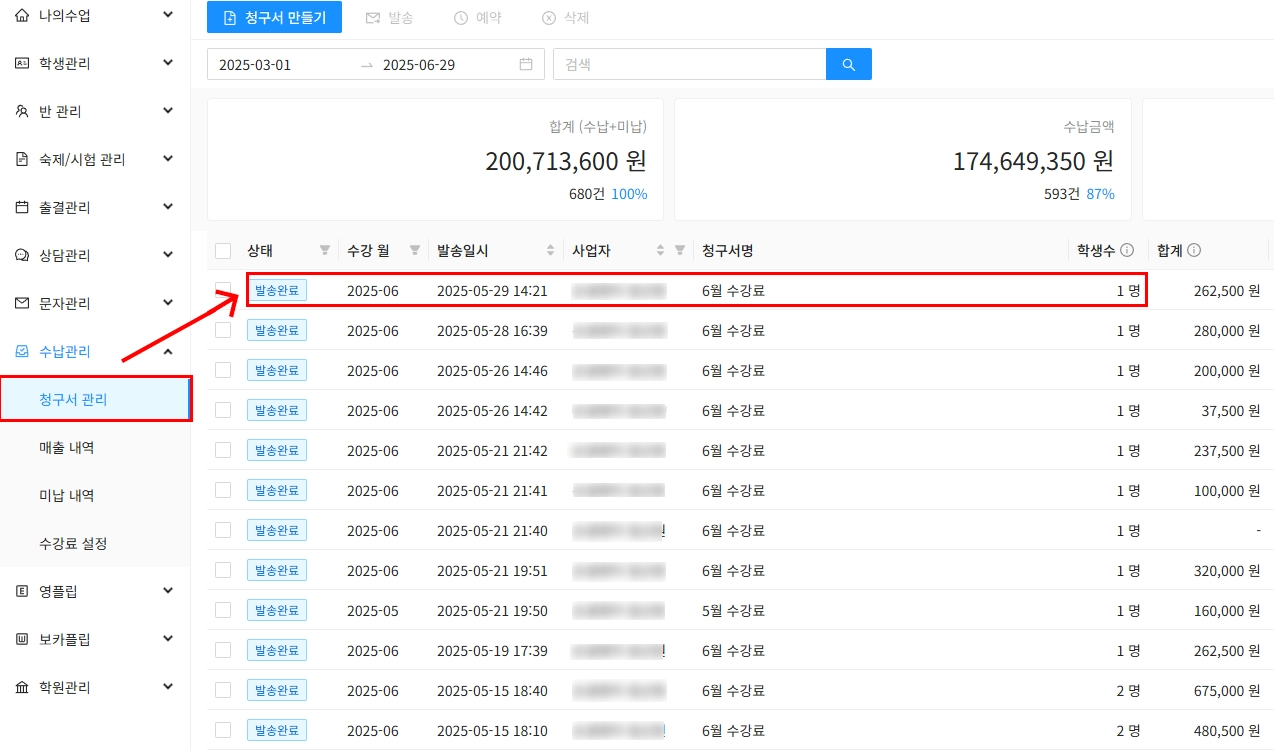Viewport: 1274px width, 751px height.
Task: Click filter icon on 사업자 column
Action: pos(680,250)
